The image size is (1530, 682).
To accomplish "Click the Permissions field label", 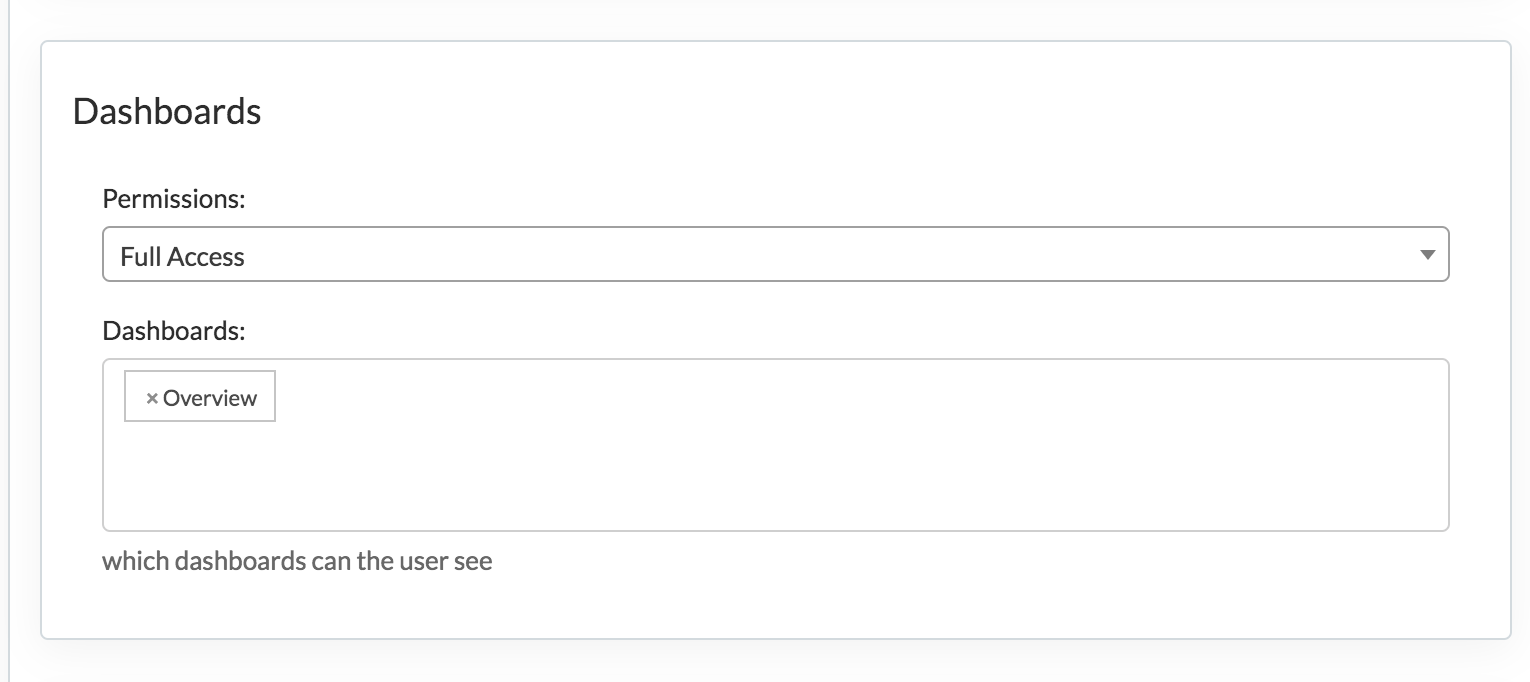I will tap(174, 198).
